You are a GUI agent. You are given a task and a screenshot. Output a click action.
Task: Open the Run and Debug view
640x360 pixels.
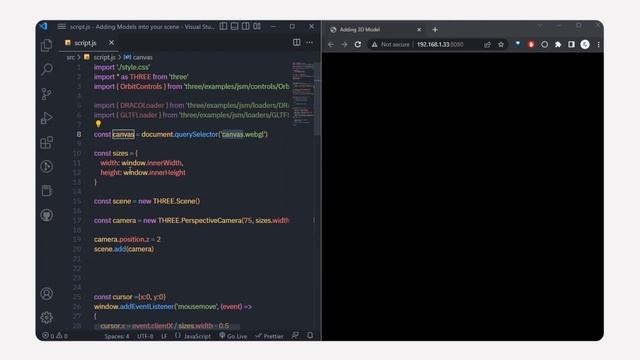click(x=47, y=118)
